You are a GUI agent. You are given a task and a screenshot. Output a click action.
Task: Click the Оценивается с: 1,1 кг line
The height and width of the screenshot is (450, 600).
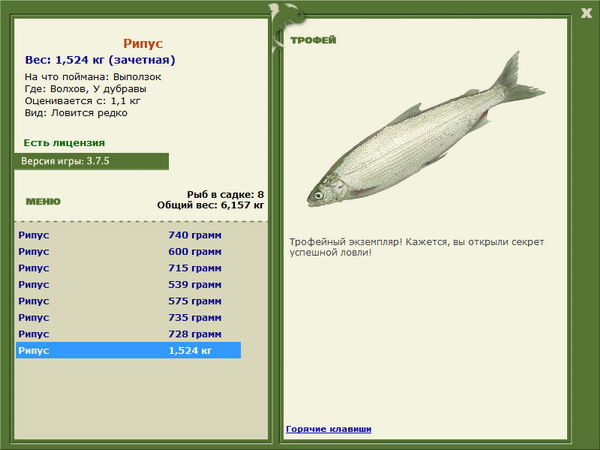[83, 101]
